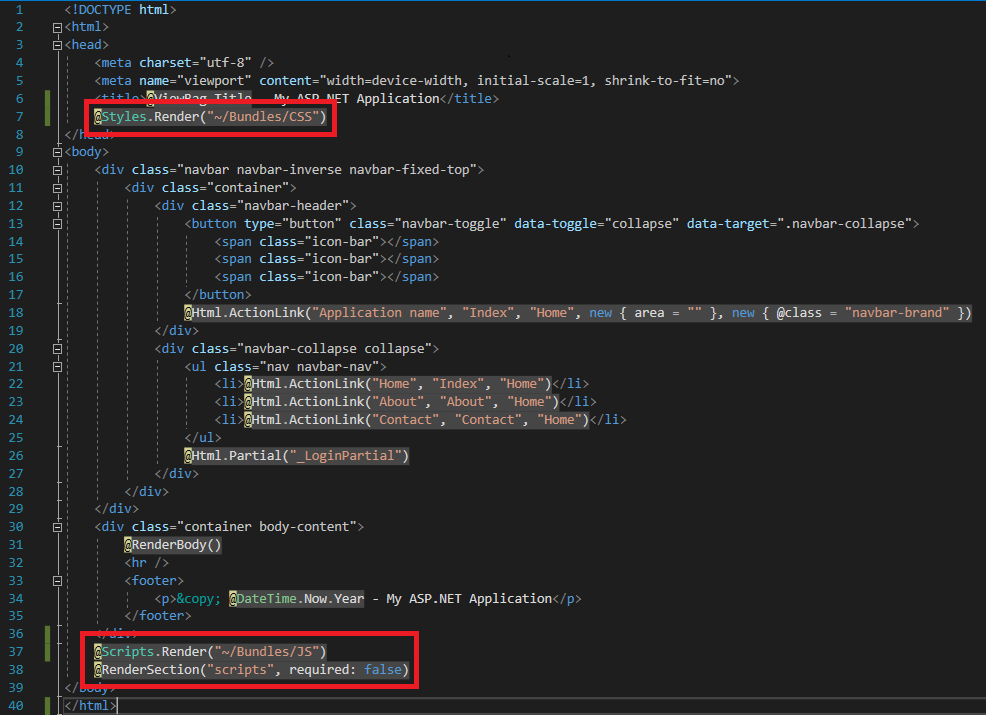The height and width of the screenshot is (715, 986).
Task: Collapse the navbar div fold on line 10
Action: pos(57,169)
